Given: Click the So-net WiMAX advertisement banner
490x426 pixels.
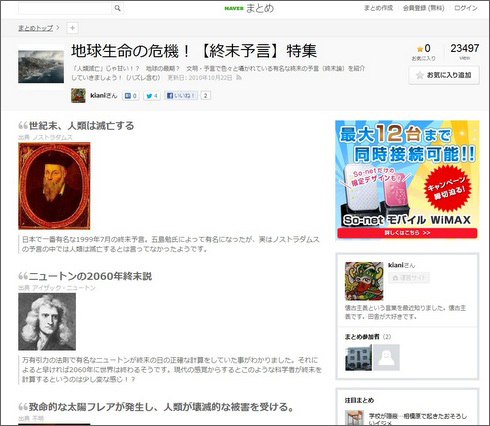Looking at the screenshot, I should tap(407, 179).
